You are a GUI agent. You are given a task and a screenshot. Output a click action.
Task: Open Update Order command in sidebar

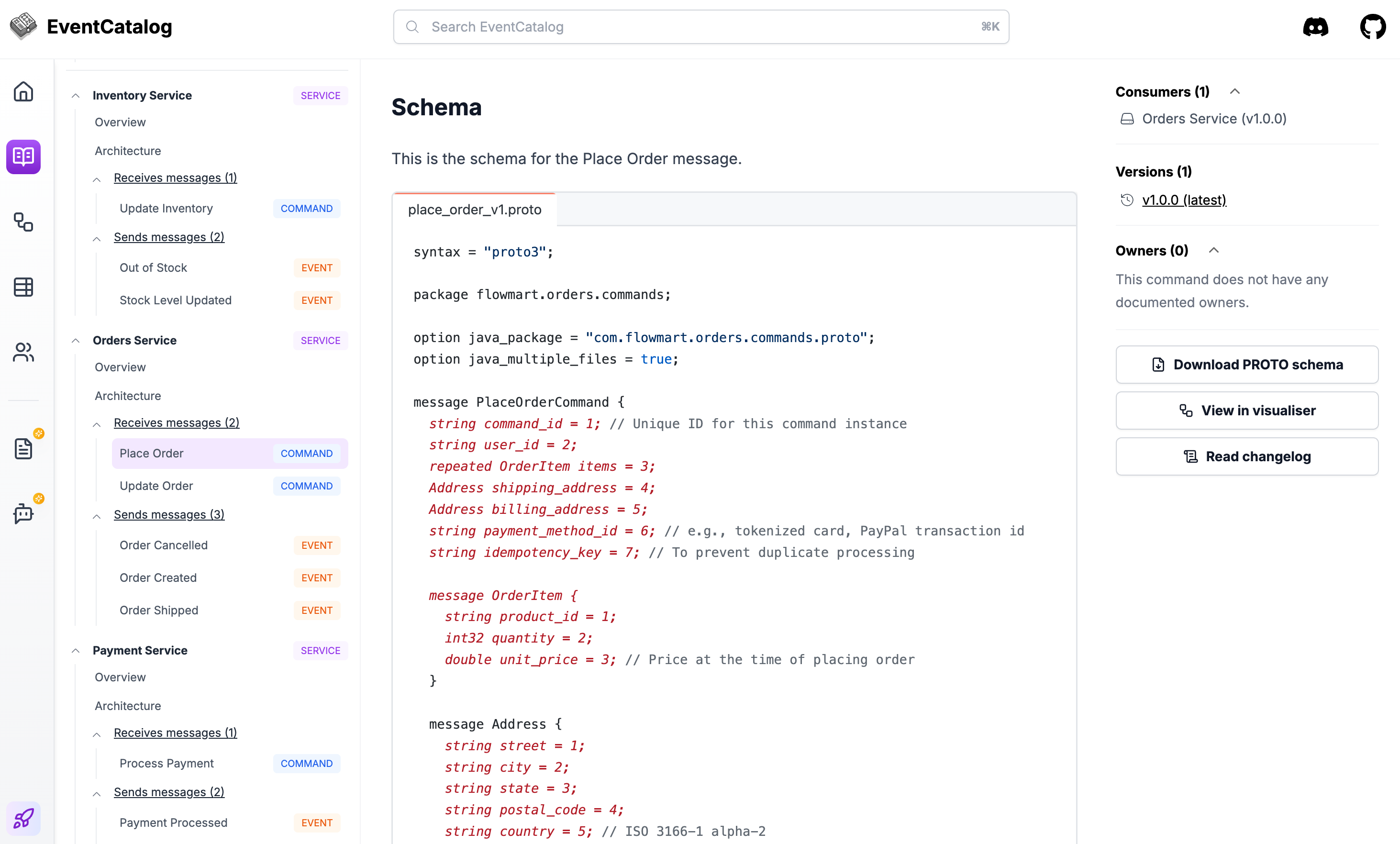[156, 485]
